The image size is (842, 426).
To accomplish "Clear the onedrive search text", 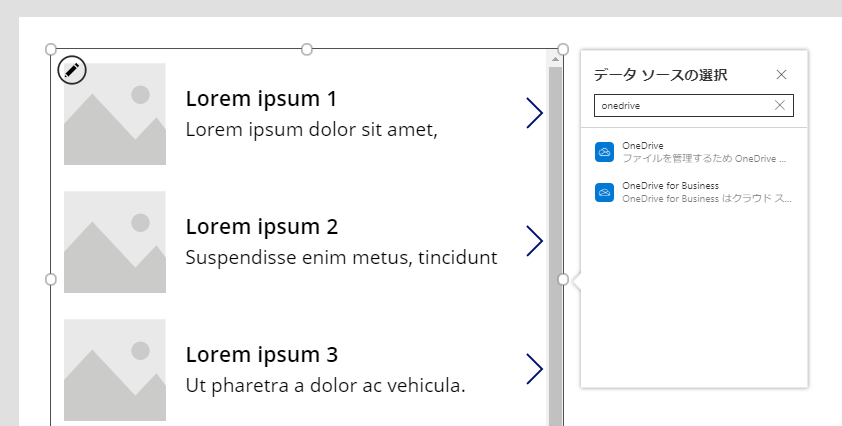I will pos(780,105).
